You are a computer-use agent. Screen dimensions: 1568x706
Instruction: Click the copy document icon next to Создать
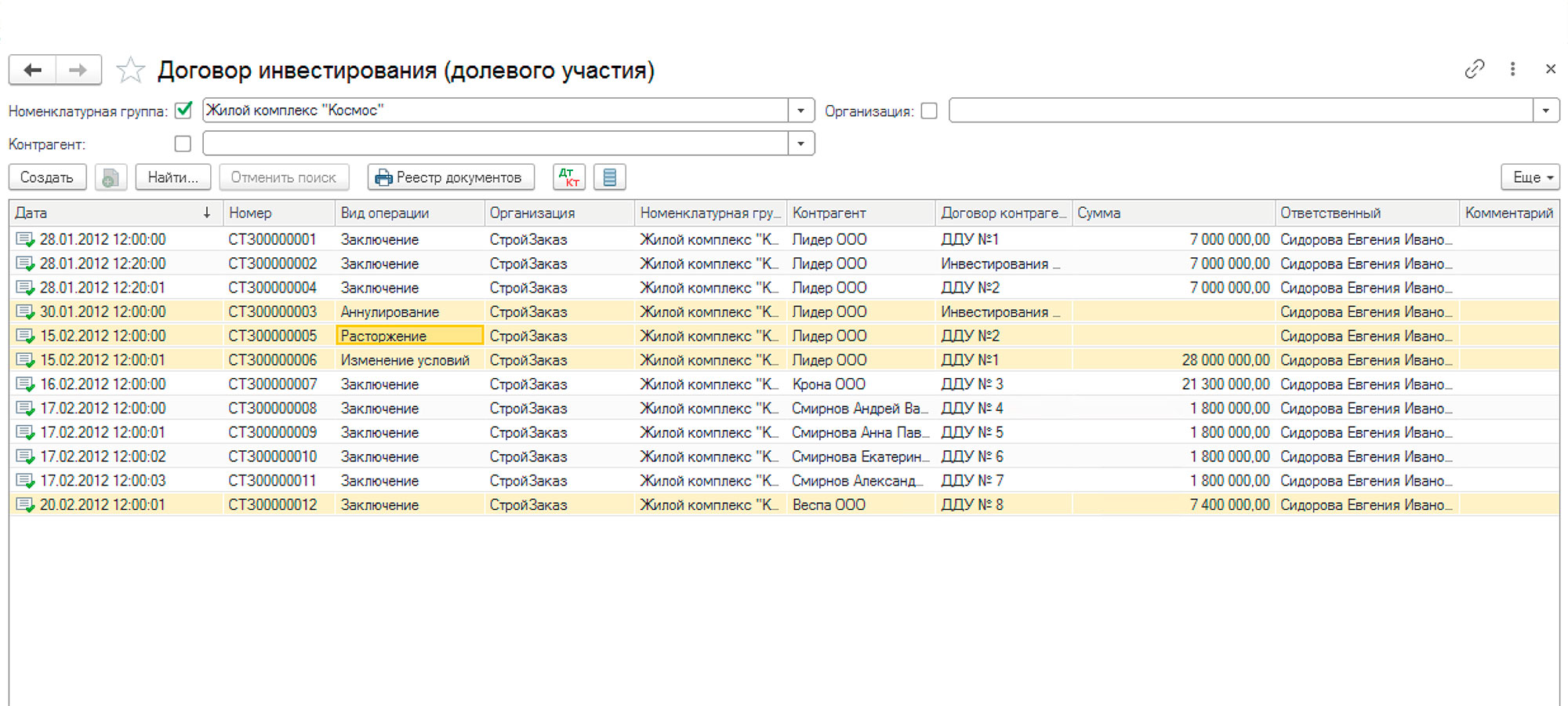click(111, 177)
